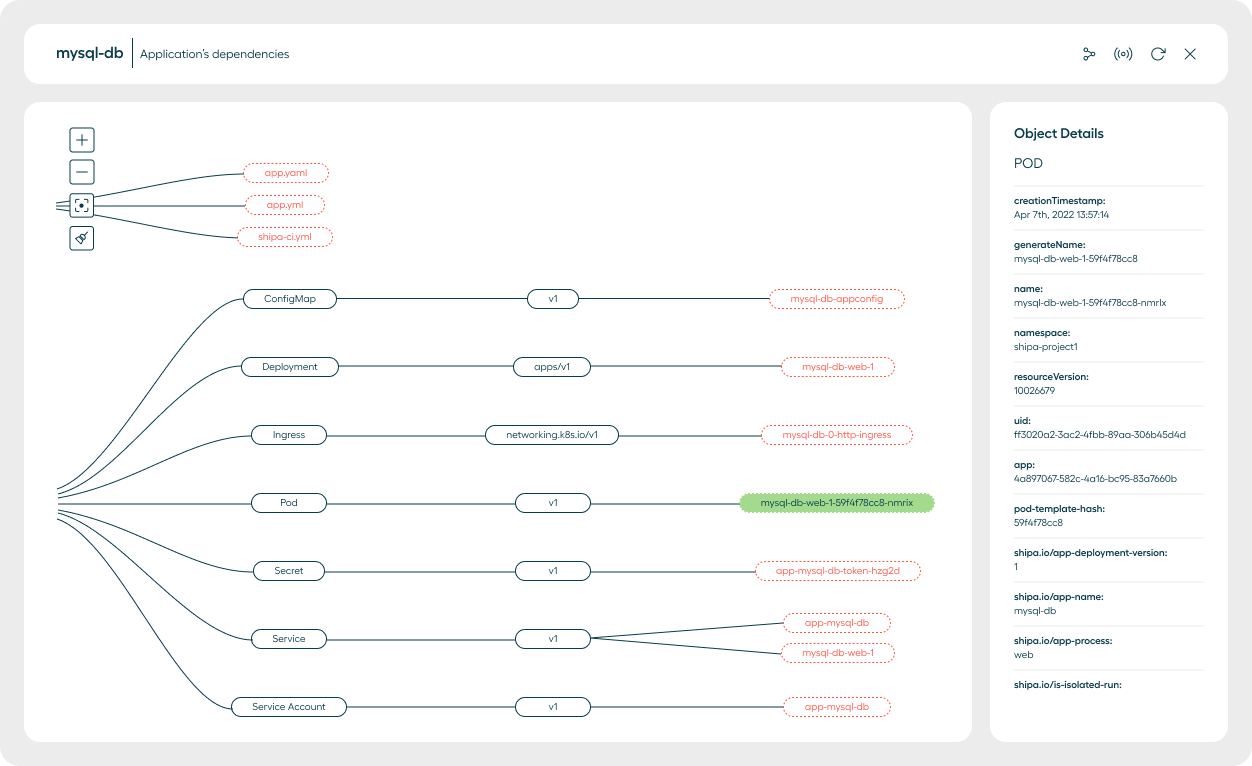Open the app-mysql-db-token-hzg2d secret
1252x766 pixels.
pyautogui.click(x=838, y=571)
